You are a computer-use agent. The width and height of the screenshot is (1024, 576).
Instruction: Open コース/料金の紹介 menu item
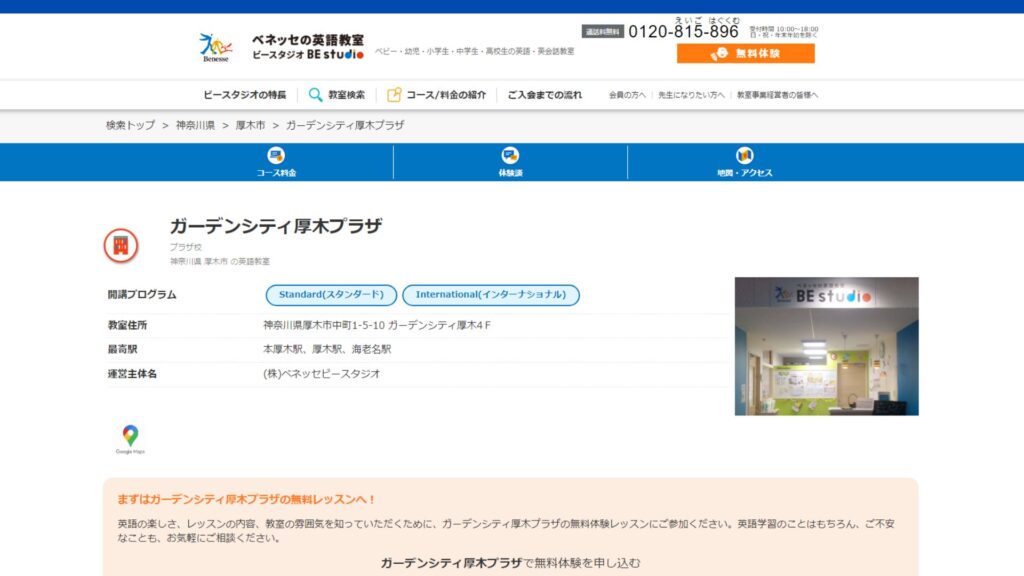[x=446, y=95]
